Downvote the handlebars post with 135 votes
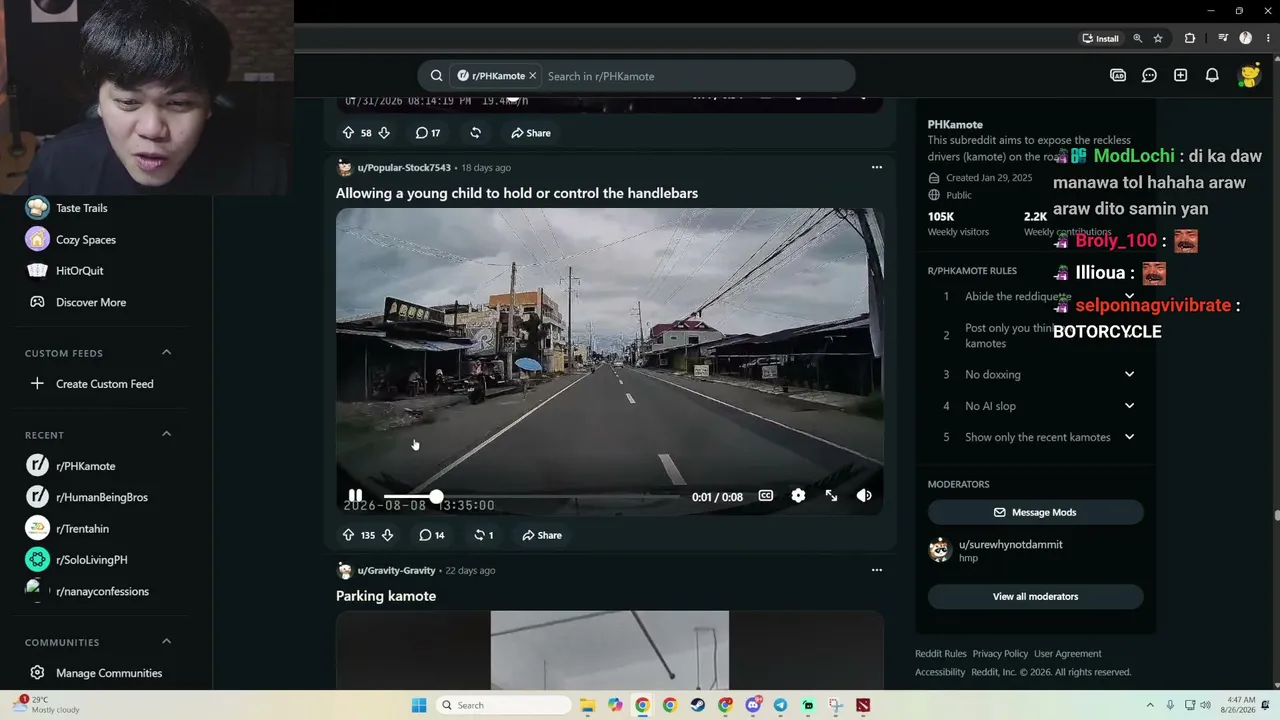1280x720 pixels. point(387,535)
